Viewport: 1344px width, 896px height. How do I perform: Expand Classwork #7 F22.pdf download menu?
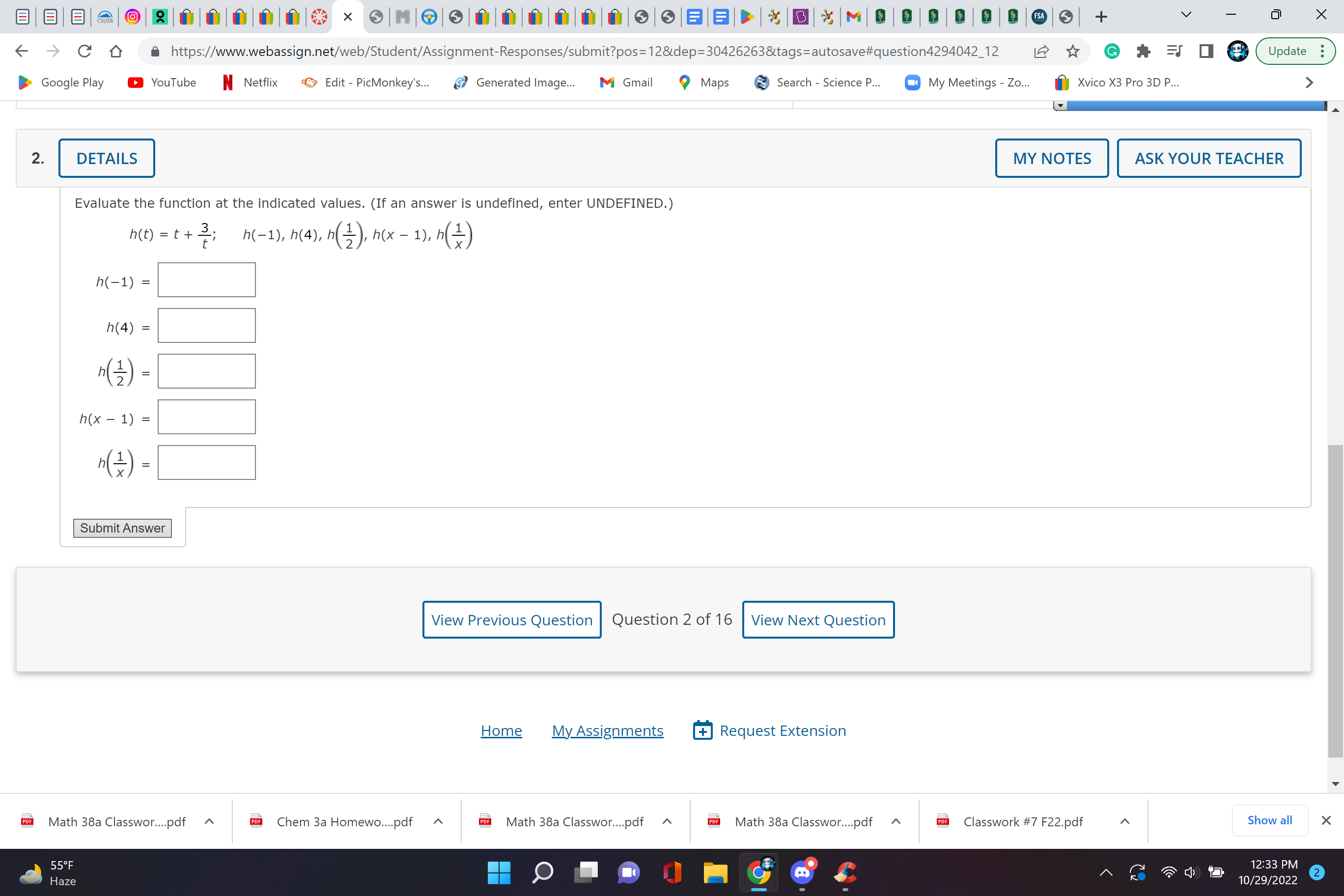pyautogui.click(x=1124, y=821)
